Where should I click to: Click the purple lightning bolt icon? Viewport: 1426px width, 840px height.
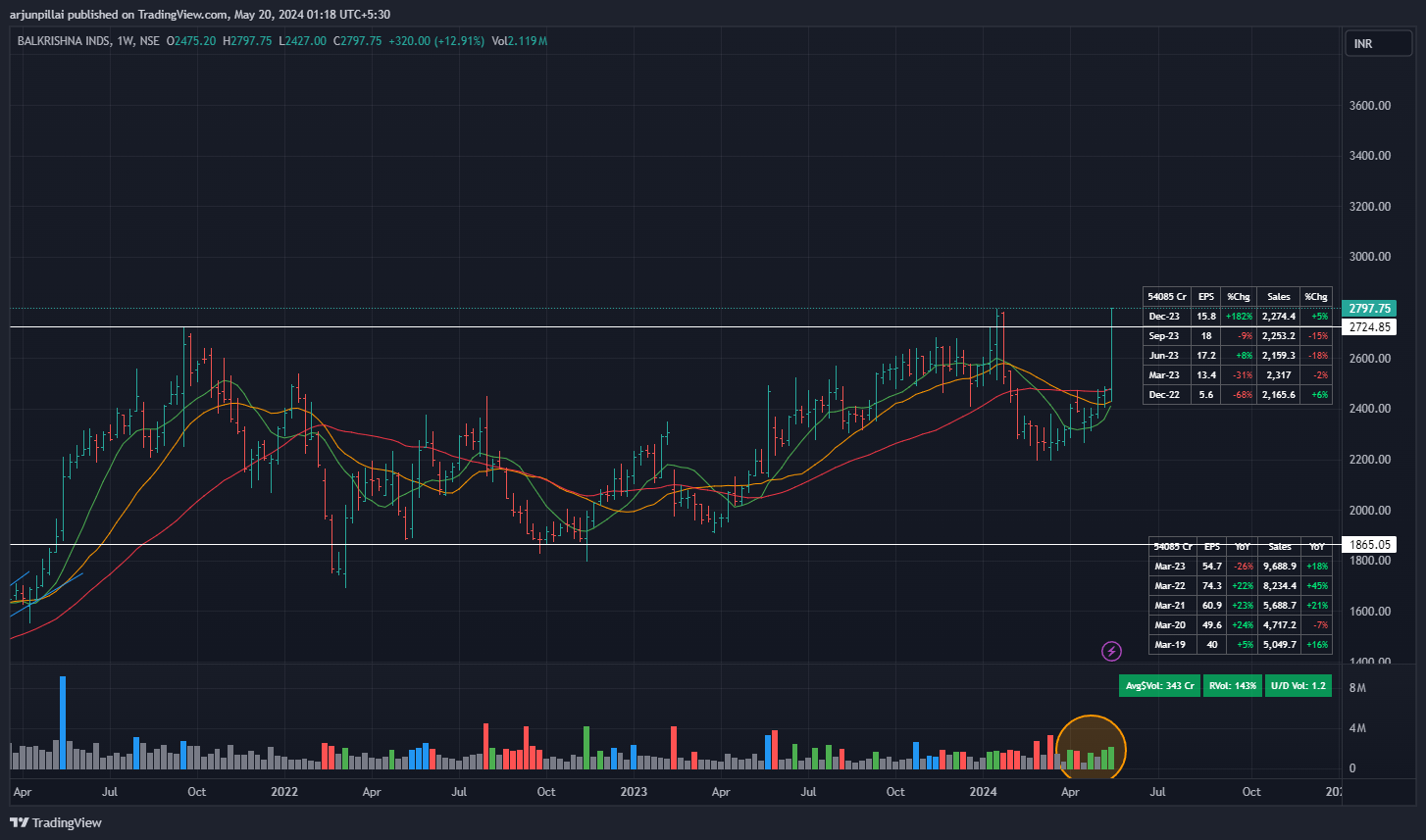coord(1111,650)
